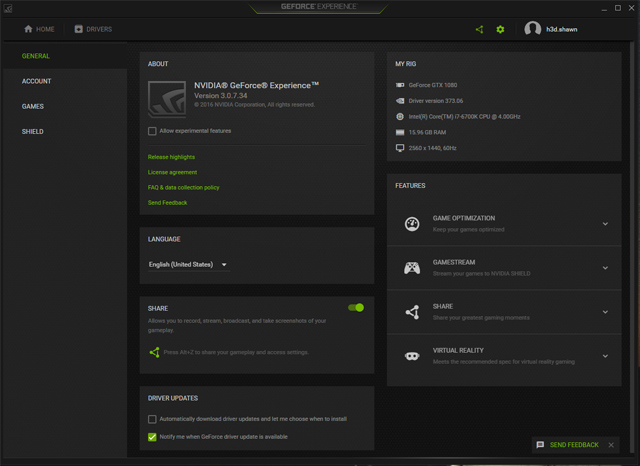Click the RAM memory icon
Image resolution: width=640 pixels, height=466 pixels.
coord(400,132)
